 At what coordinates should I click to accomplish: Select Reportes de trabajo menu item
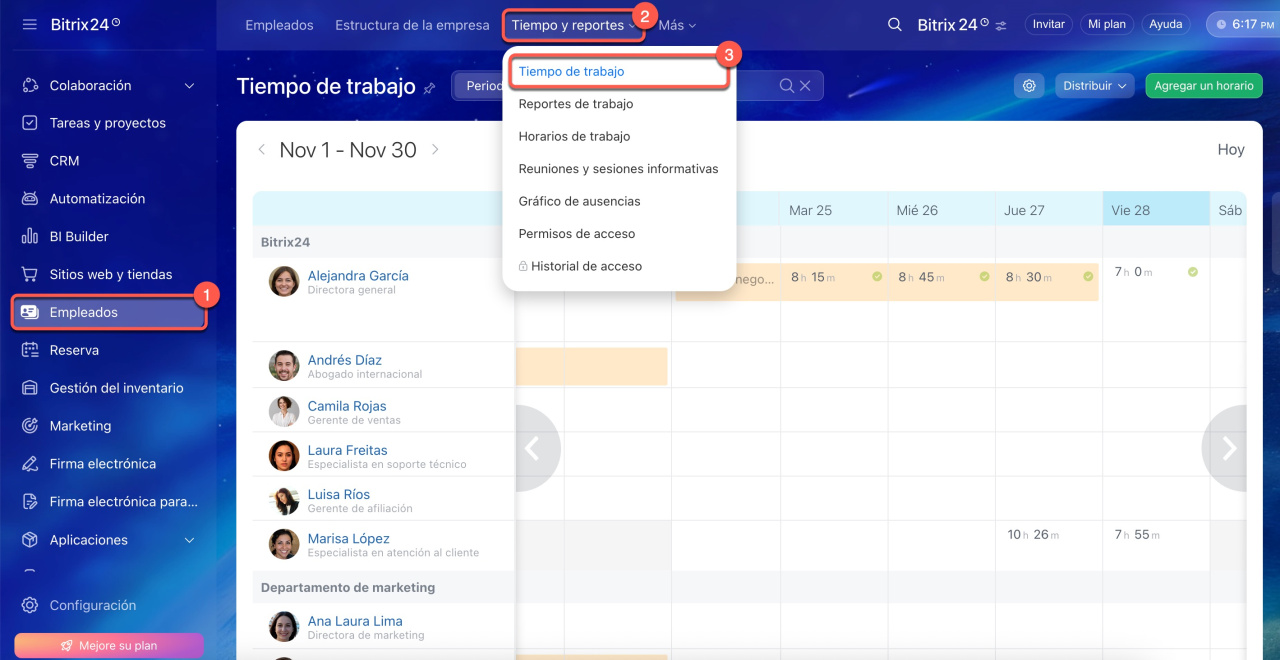(575, 104)
